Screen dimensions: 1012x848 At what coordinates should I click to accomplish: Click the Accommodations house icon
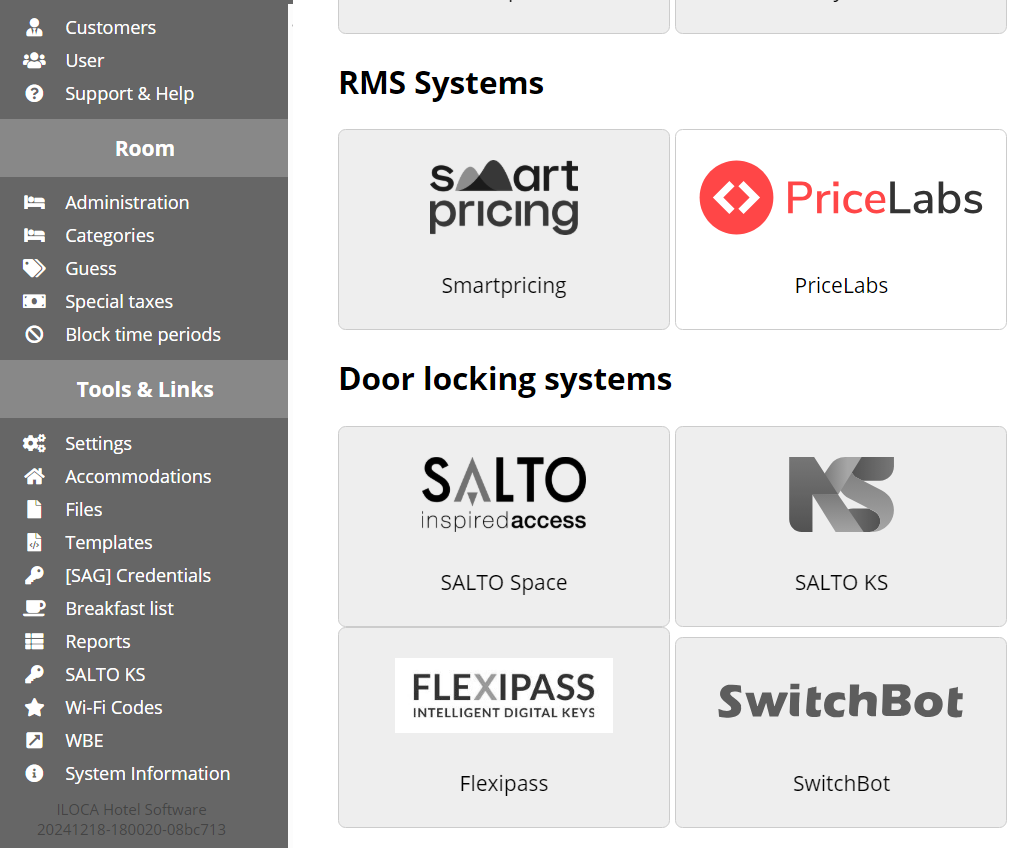tap(34, 476)
